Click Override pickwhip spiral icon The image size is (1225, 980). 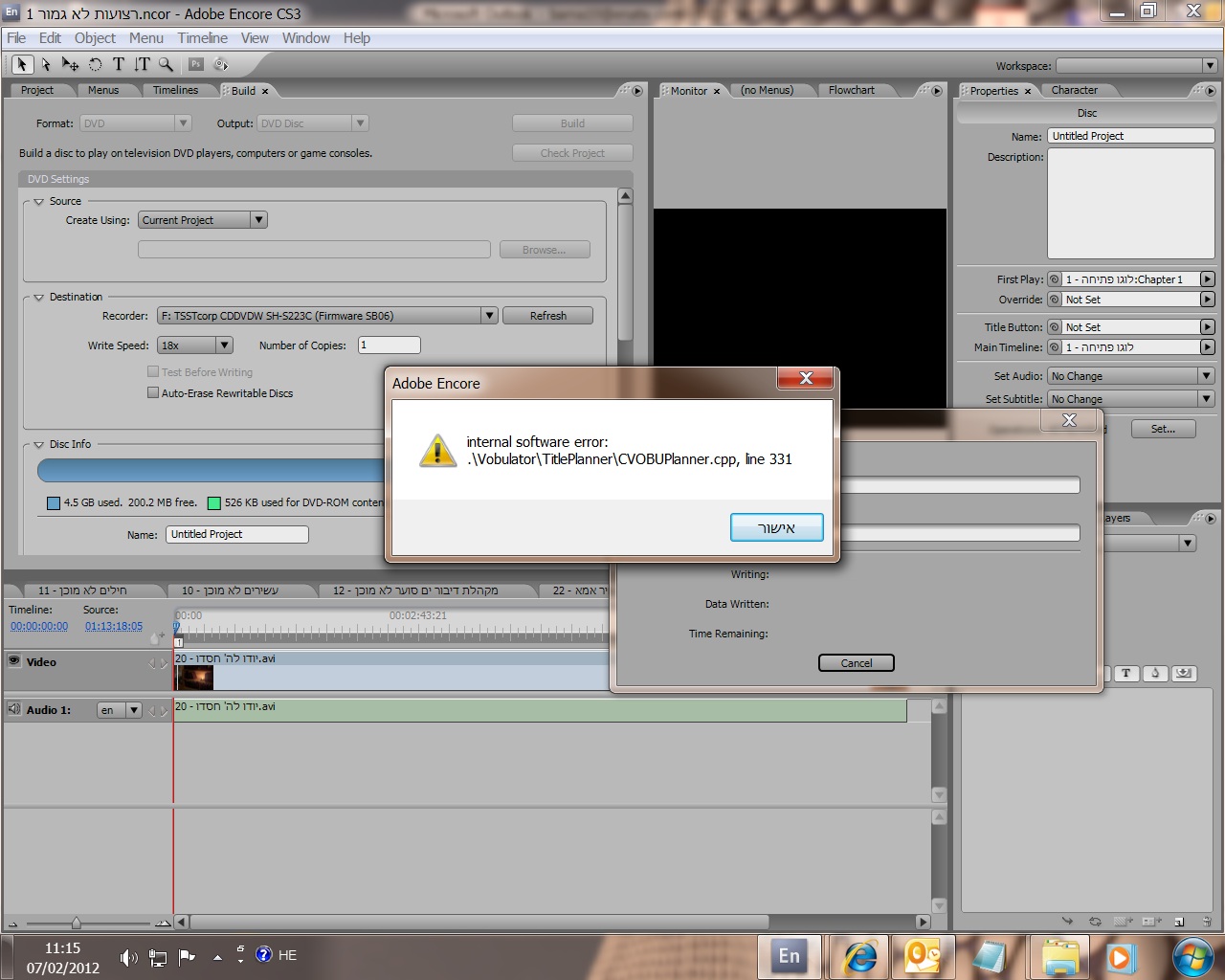coord(1055,300)
